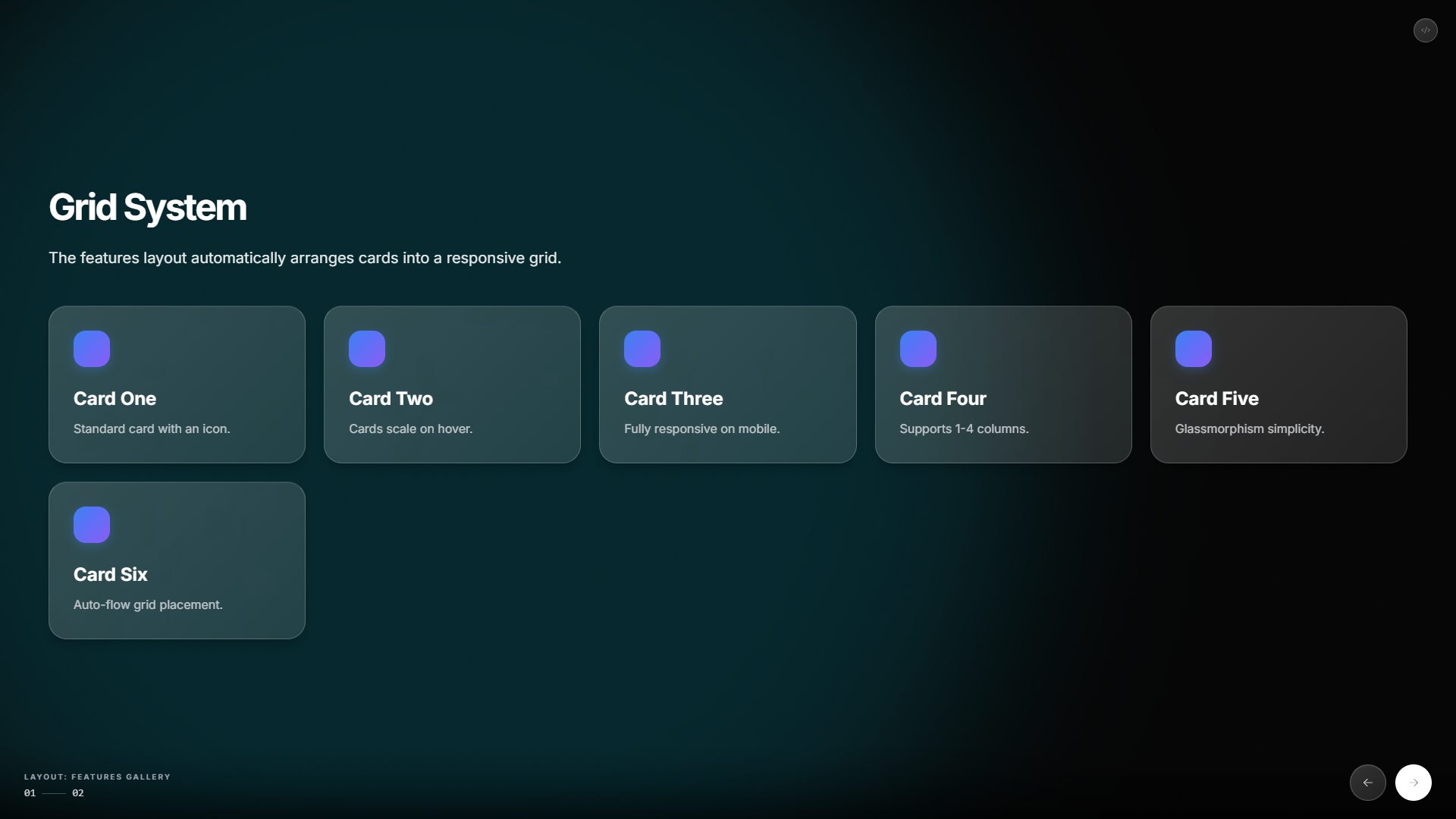Image resolution: width=1456 pixels, height=819 pixels.
Task: Click the progress line between 01 and 02
Action: (x=53, y=792)
